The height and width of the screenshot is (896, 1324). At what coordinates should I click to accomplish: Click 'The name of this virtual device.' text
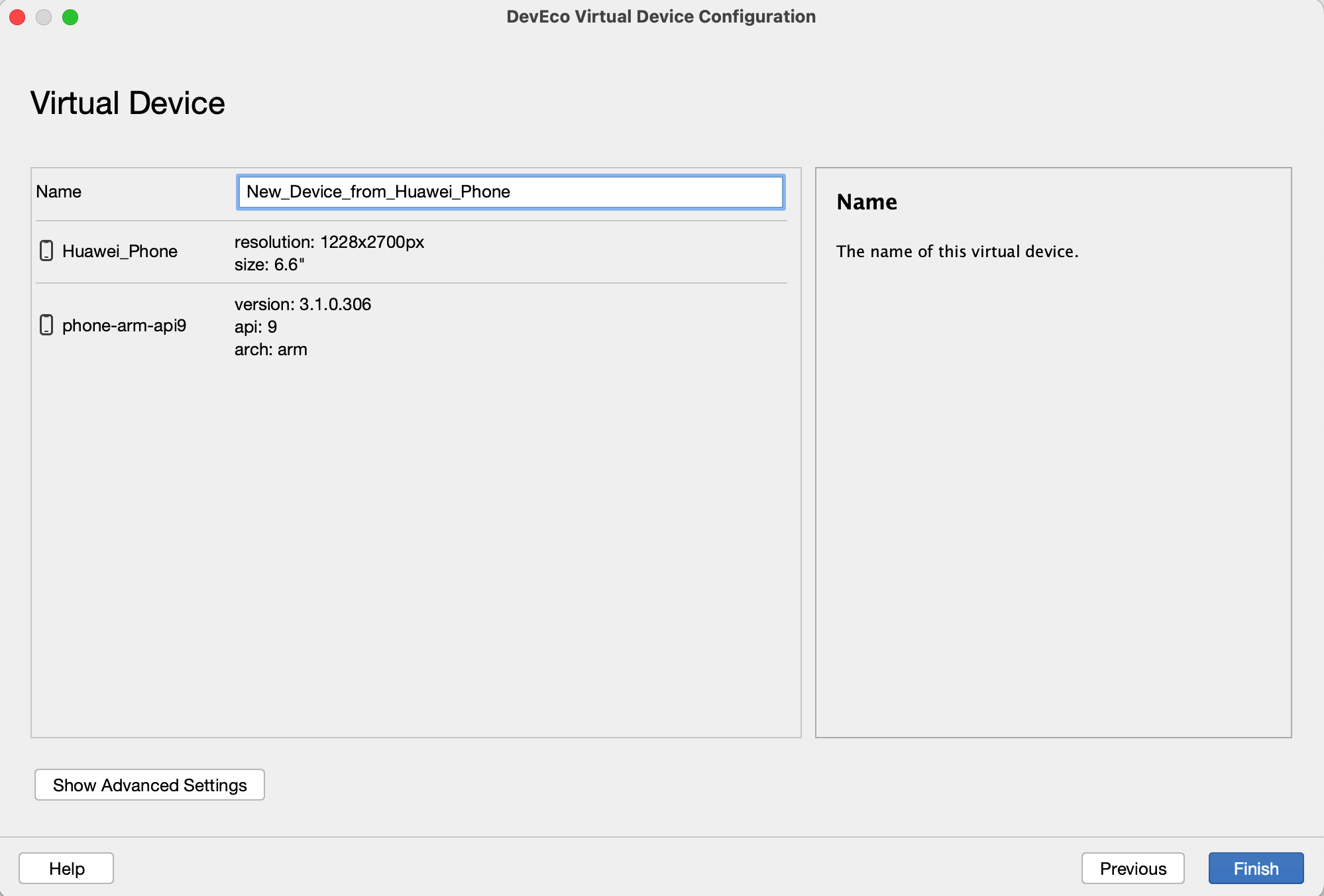click(958, 252)
